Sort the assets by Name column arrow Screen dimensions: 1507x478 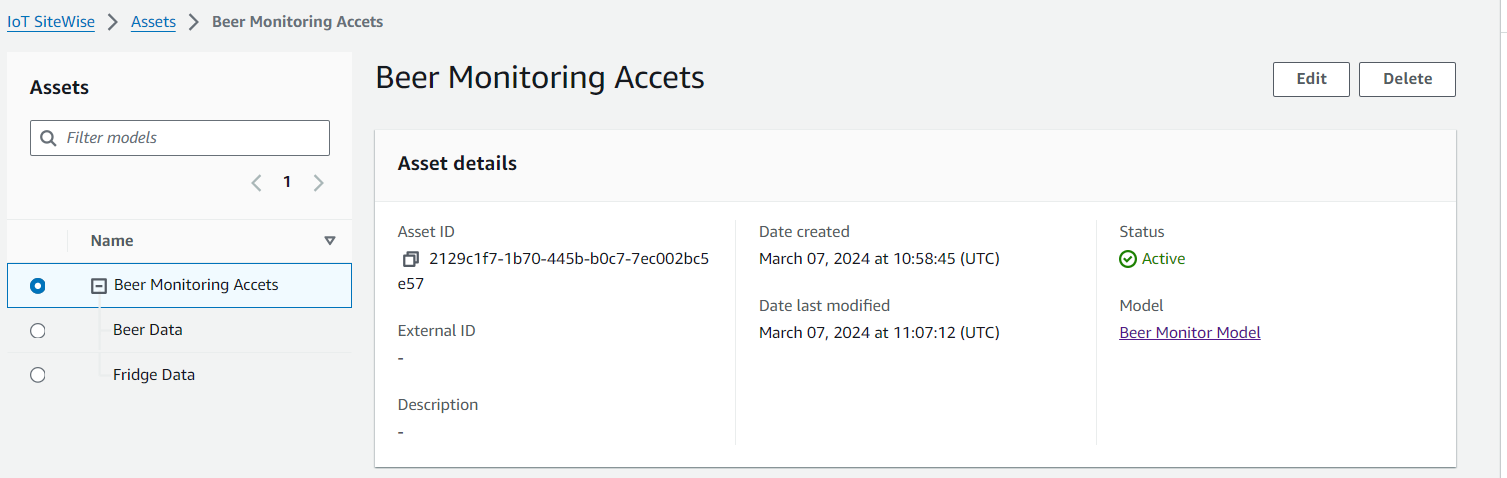click(x=330, y=241)
